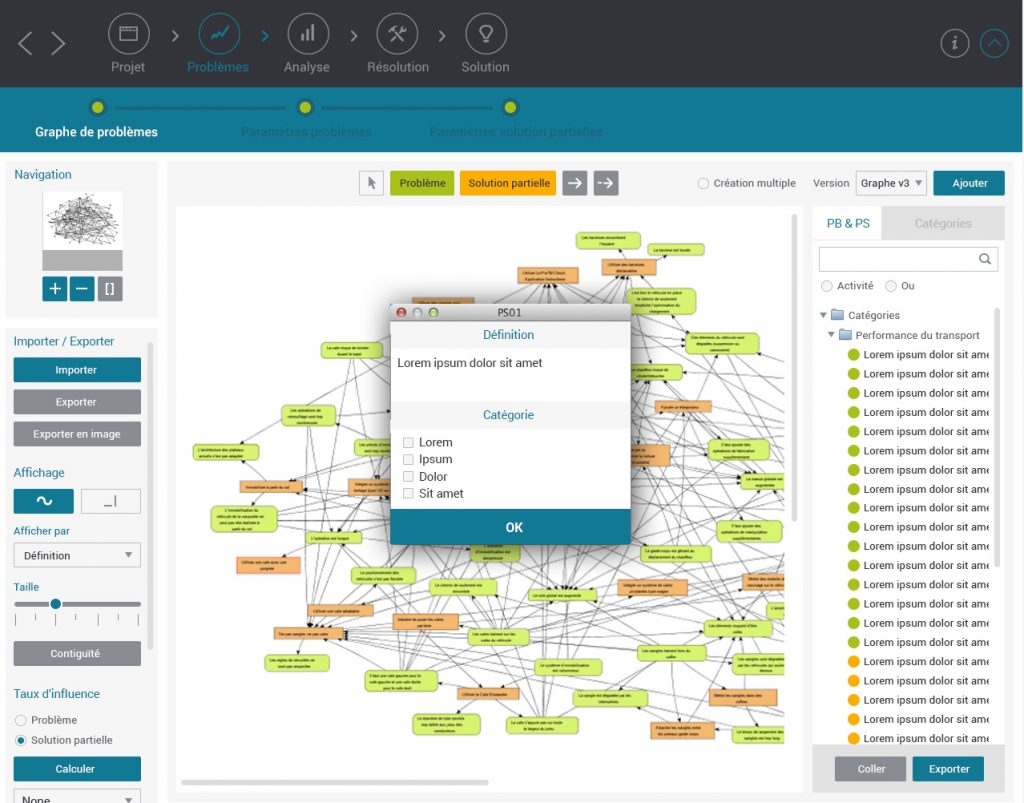Check the Lorem category checkbox
Screen dimensions: 1024x803
click(408, 443)
